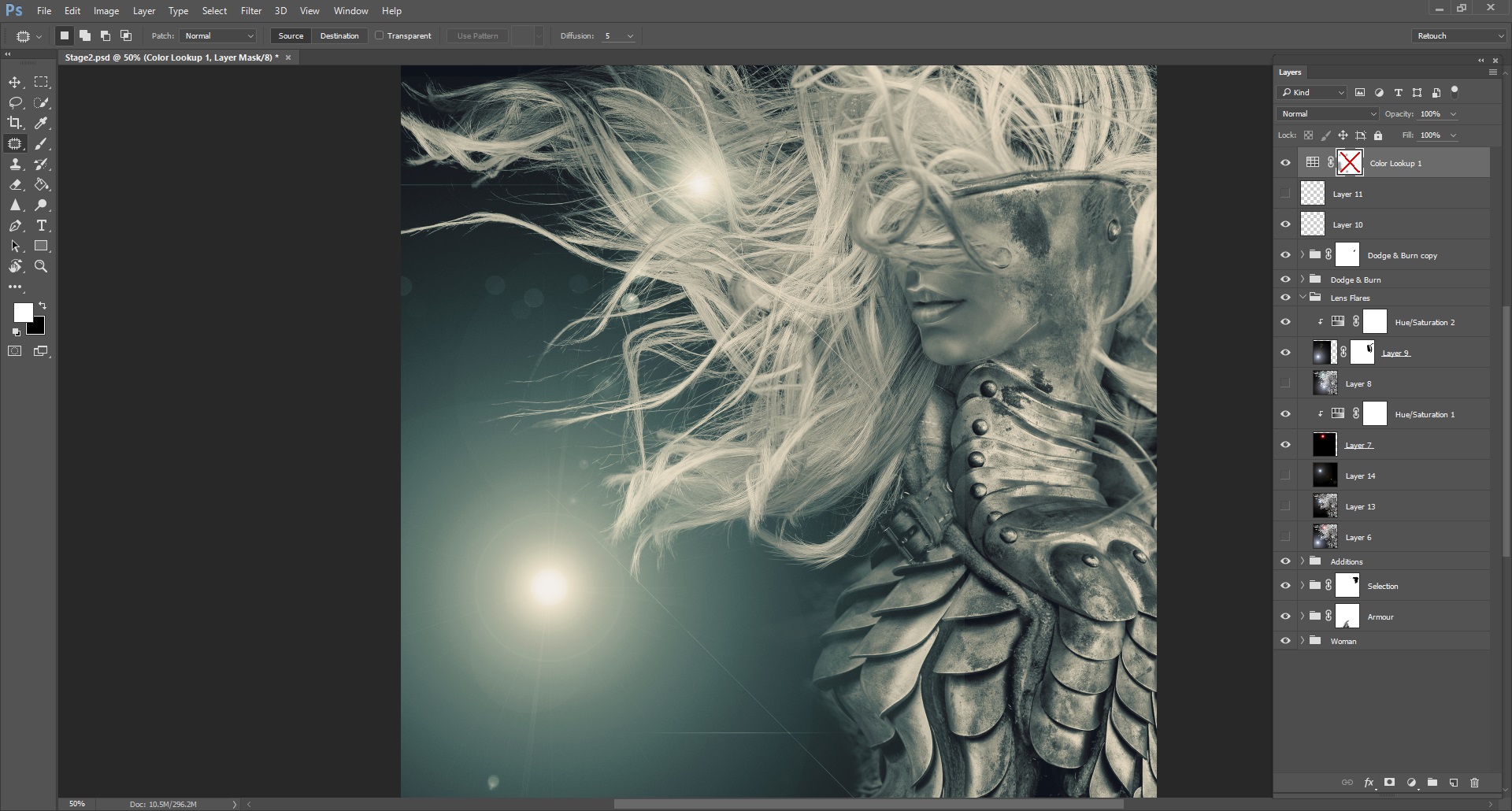Viewport: 1512px width, 811px height.
Task: Hide the Color Lookup 1 adjustment layer
Action: pos(1285,162)
